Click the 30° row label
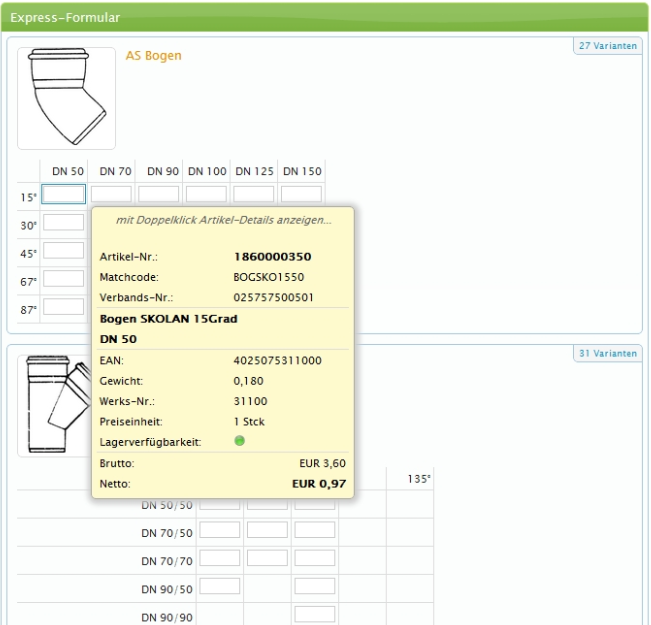Viewport: 651px width, 625px height. click(29, 225)
